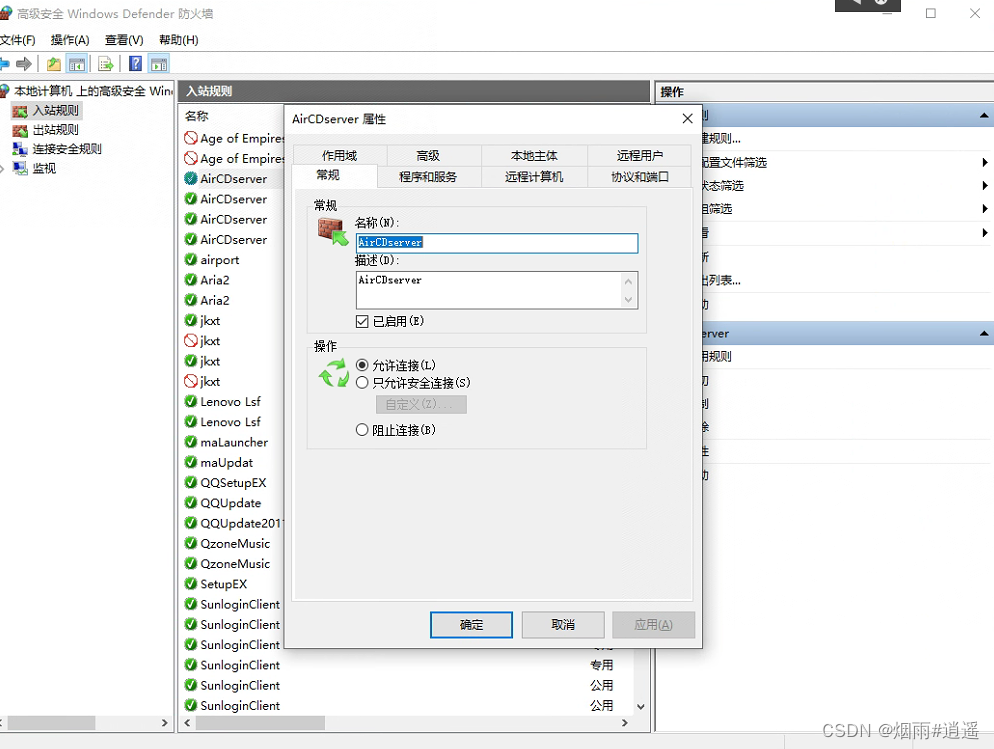Select 监视 node in the left tree
The height and width of the screenshot is (749, 994).
point(44,169)
